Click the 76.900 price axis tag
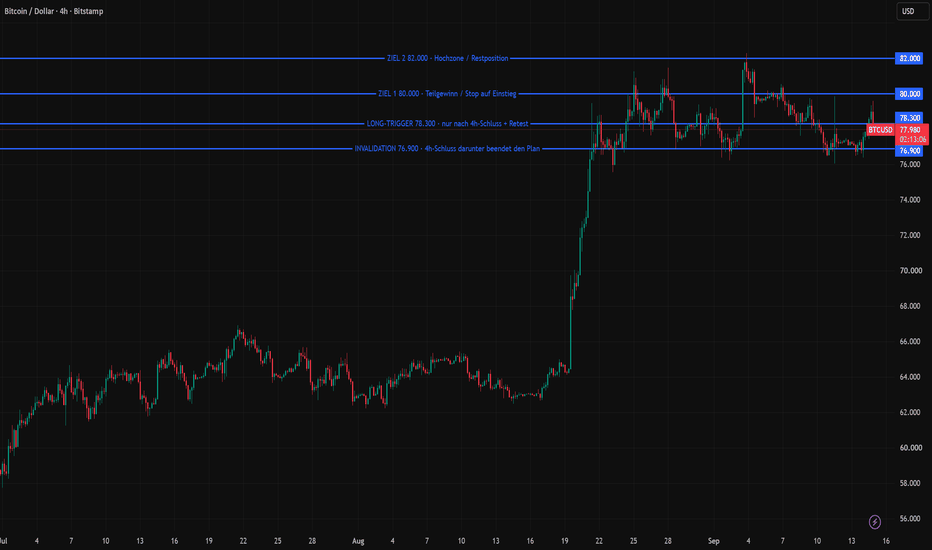 click(909, 151)
